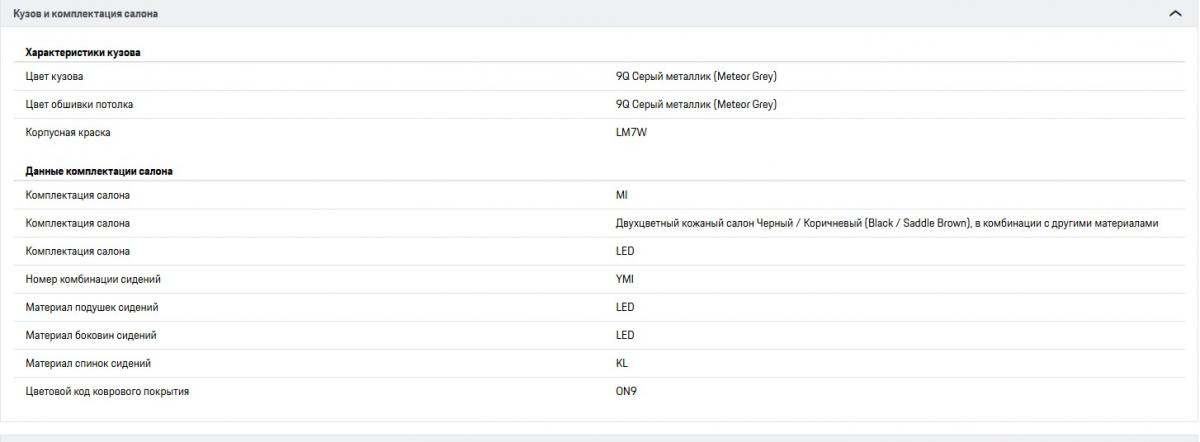Screen dimensions: 1200x442
Task: Select the Номер комбинации сидений label
Action: pos(93,279)
